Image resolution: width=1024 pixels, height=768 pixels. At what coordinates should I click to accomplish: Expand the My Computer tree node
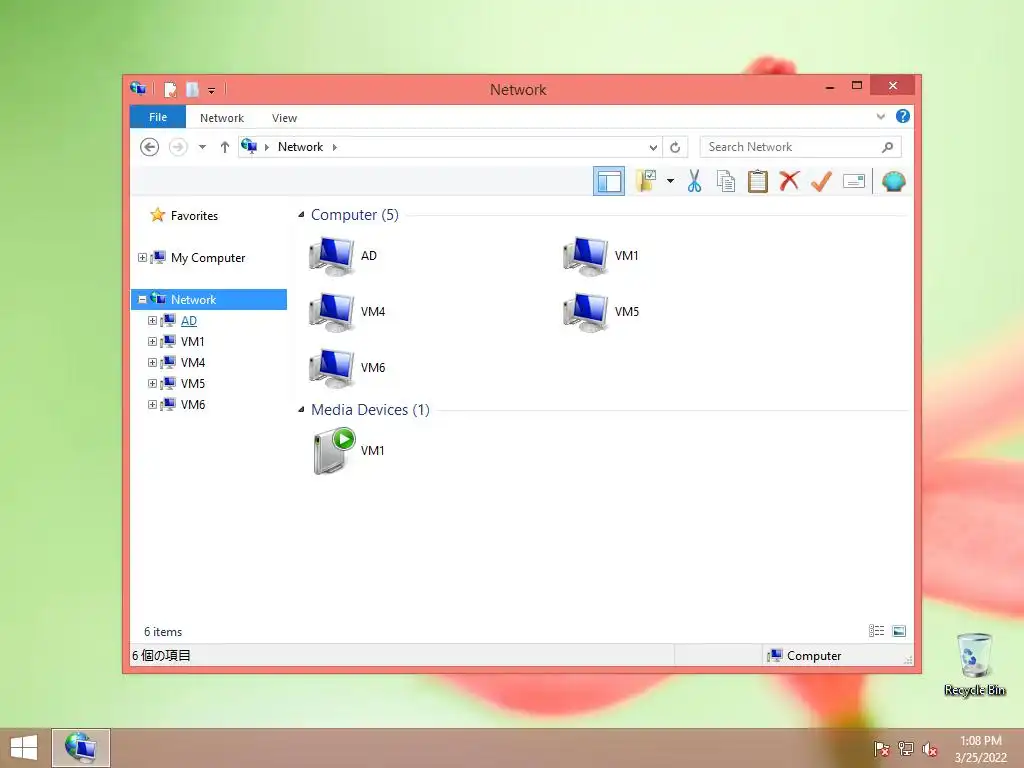(142, 258)
